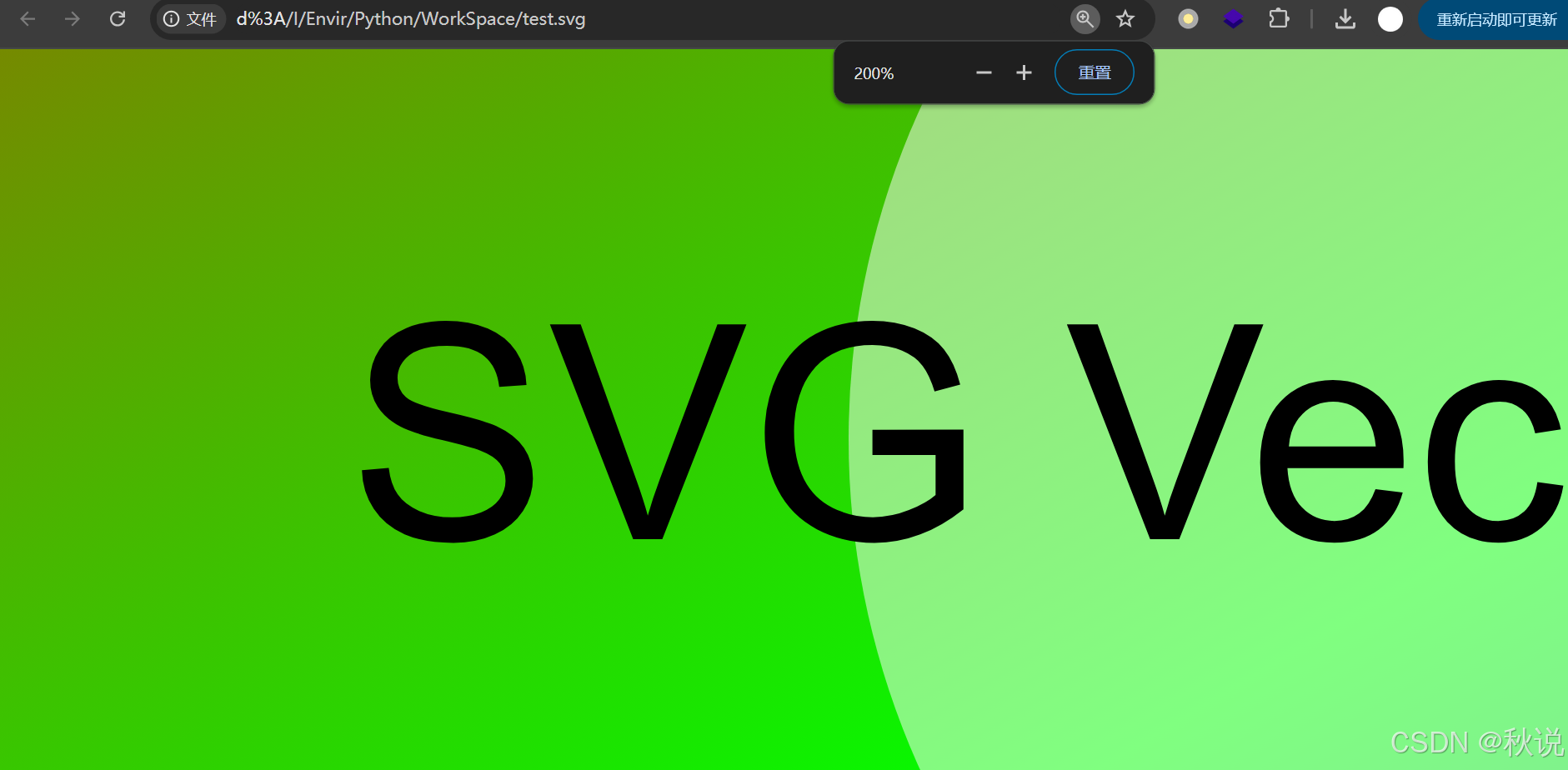
Task: Click the 'SVG' text in the graphic
Action: (664, 432)
